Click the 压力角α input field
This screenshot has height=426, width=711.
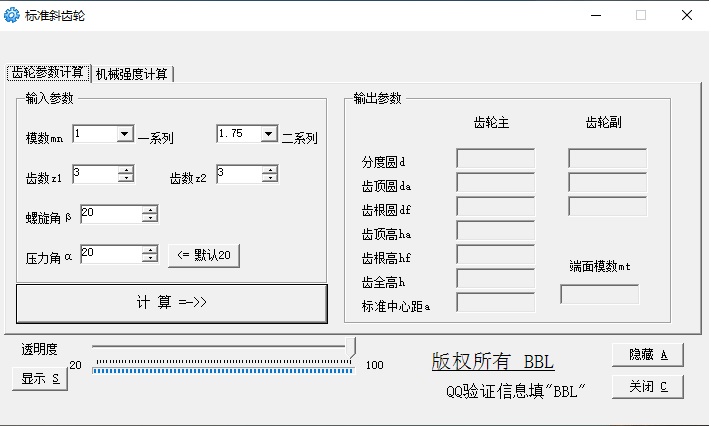click(x=111, y=254)
